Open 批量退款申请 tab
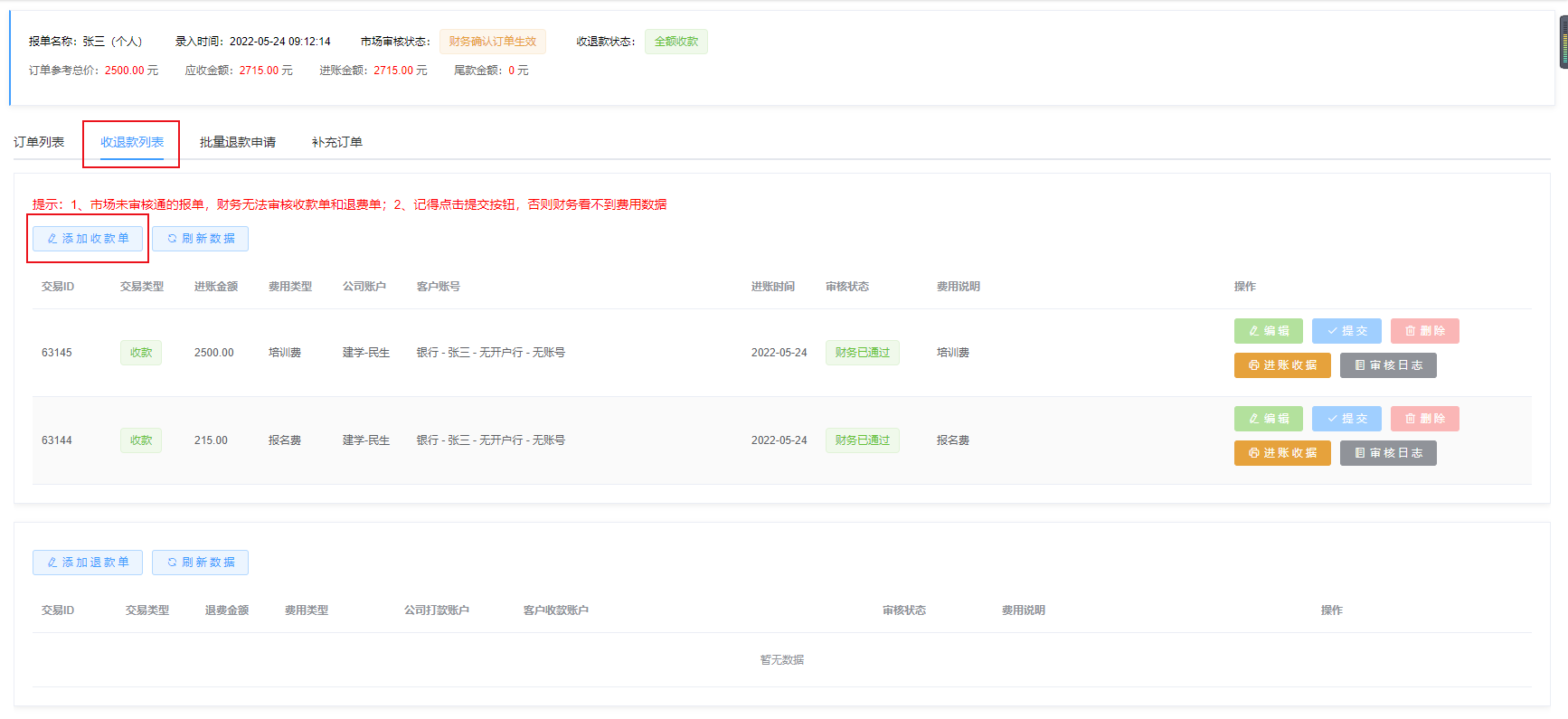The height and width of the screenshot is (719, 1568). coord(237,142)
